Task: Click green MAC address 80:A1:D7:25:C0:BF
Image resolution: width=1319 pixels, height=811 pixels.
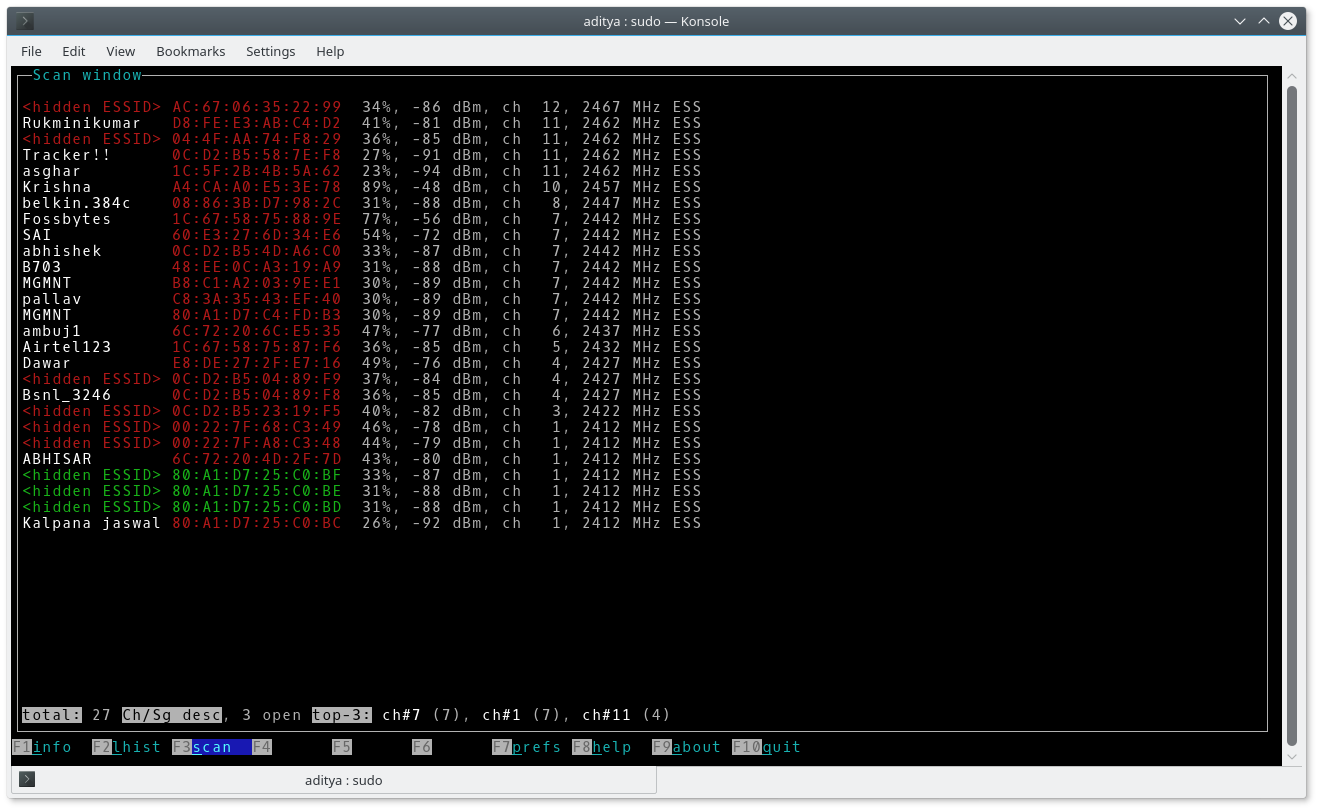Action: point(257,475)
